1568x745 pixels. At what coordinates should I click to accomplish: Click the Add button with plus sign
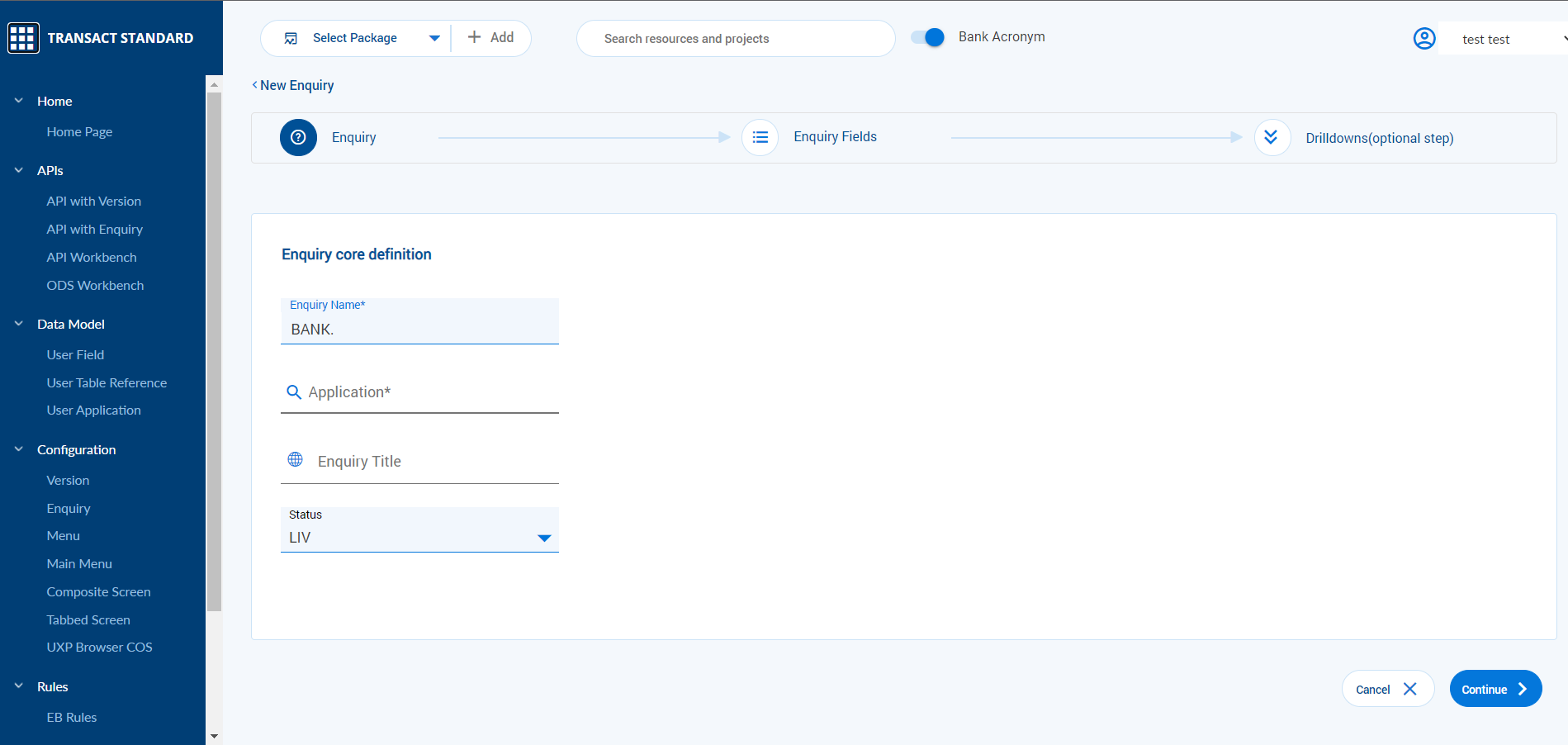[490, 38]
